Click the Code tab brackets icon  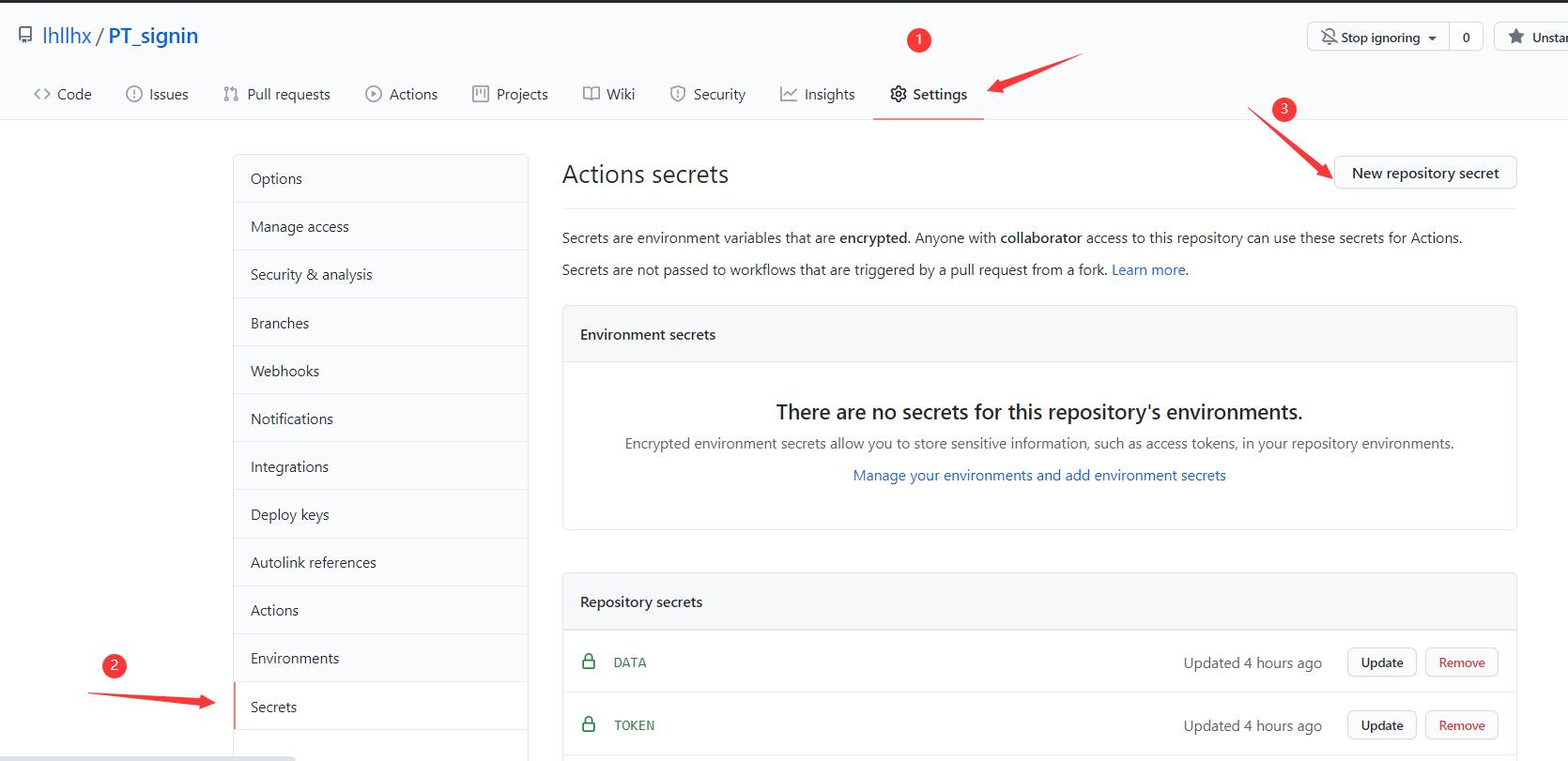tap(42, 94)
